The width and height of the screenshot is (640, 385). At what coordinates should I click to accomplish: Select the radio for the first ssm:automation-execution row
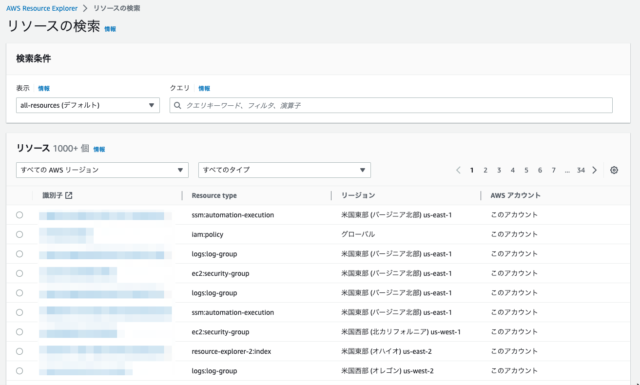point(20,215)
